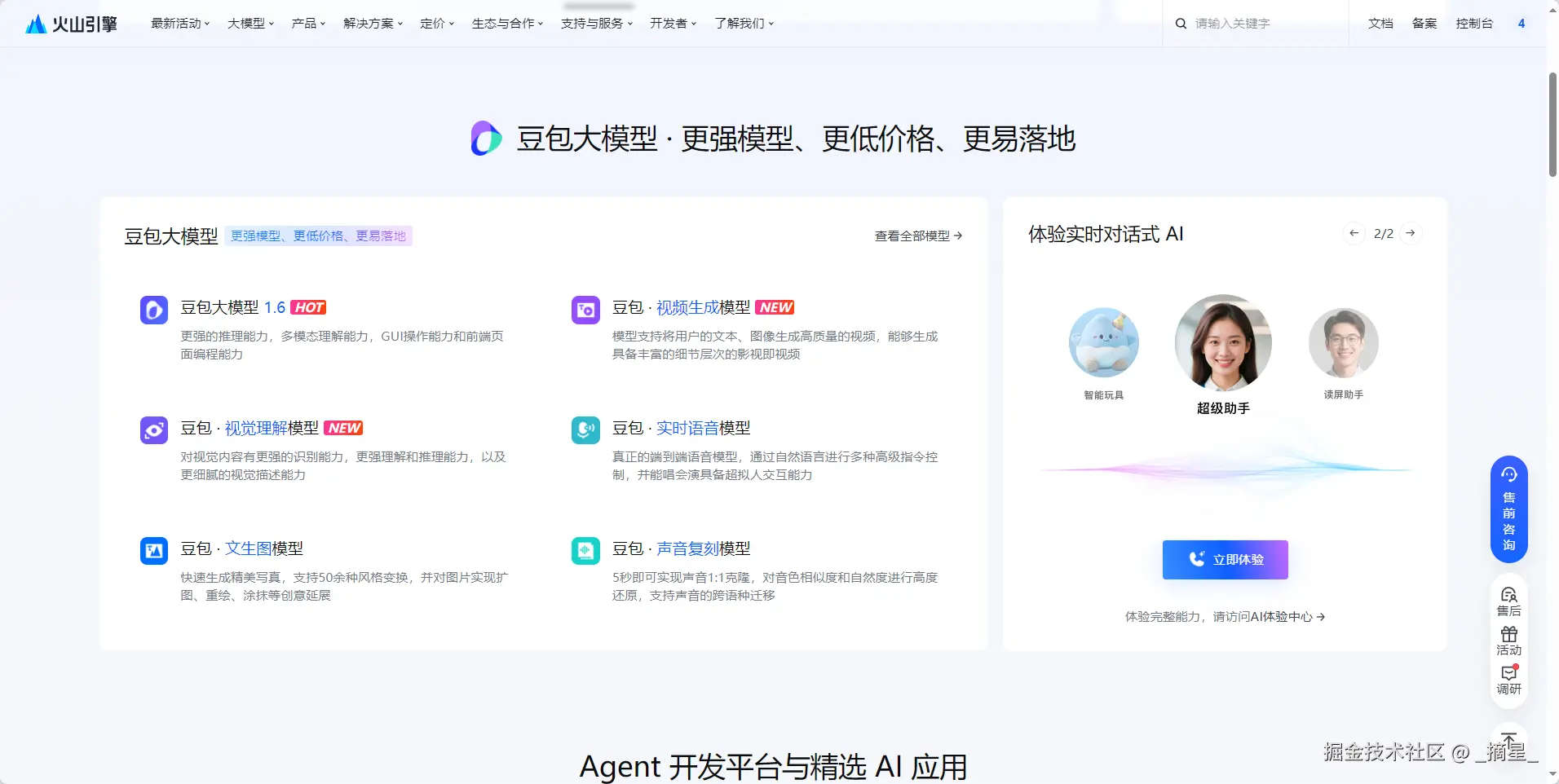The width and height of the screenshot is (1559, 784).
Task: Click the 立即体验 button
Action: pos(1225,560)
